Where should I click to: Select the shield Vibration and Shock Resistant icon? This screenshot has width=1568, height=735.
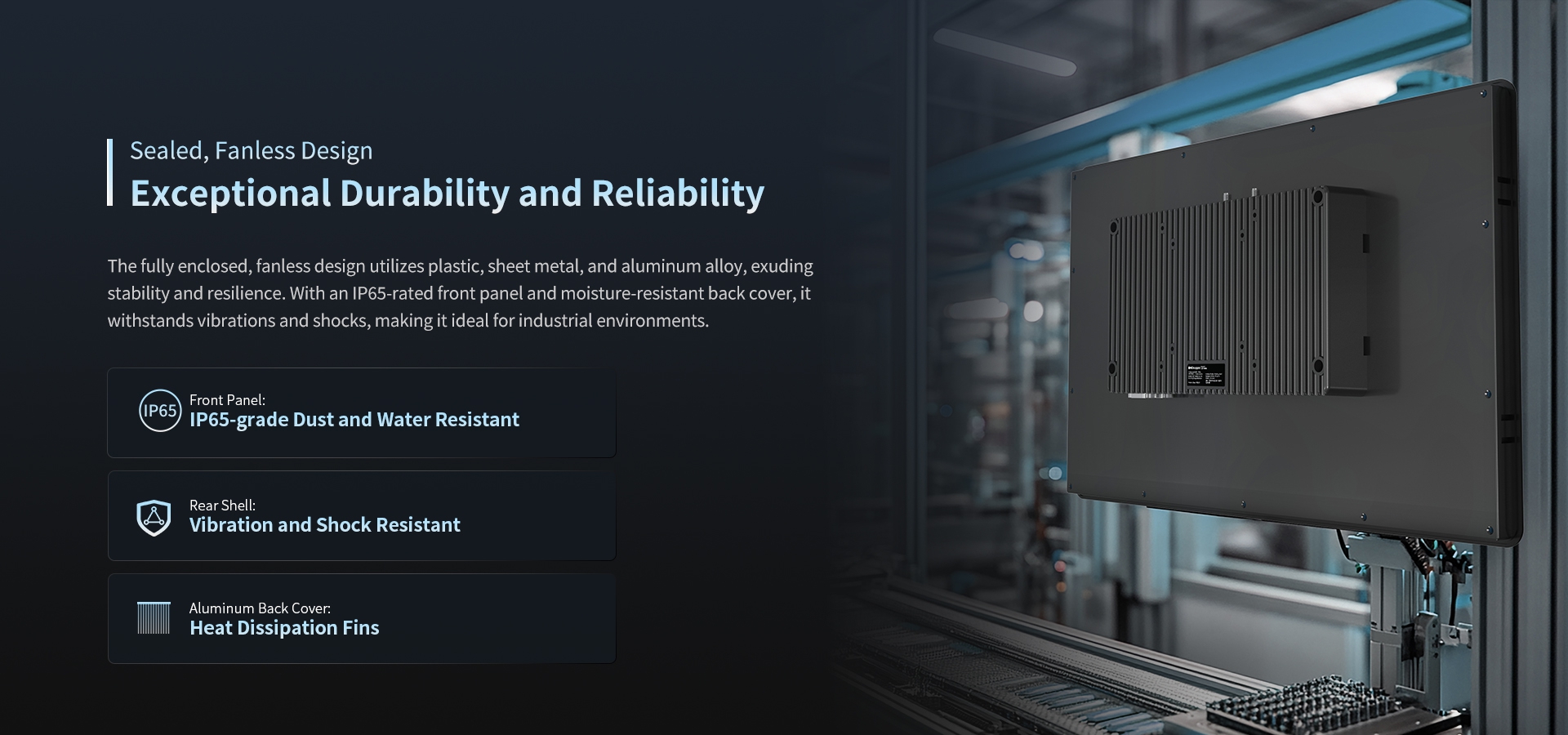point(154,516)
